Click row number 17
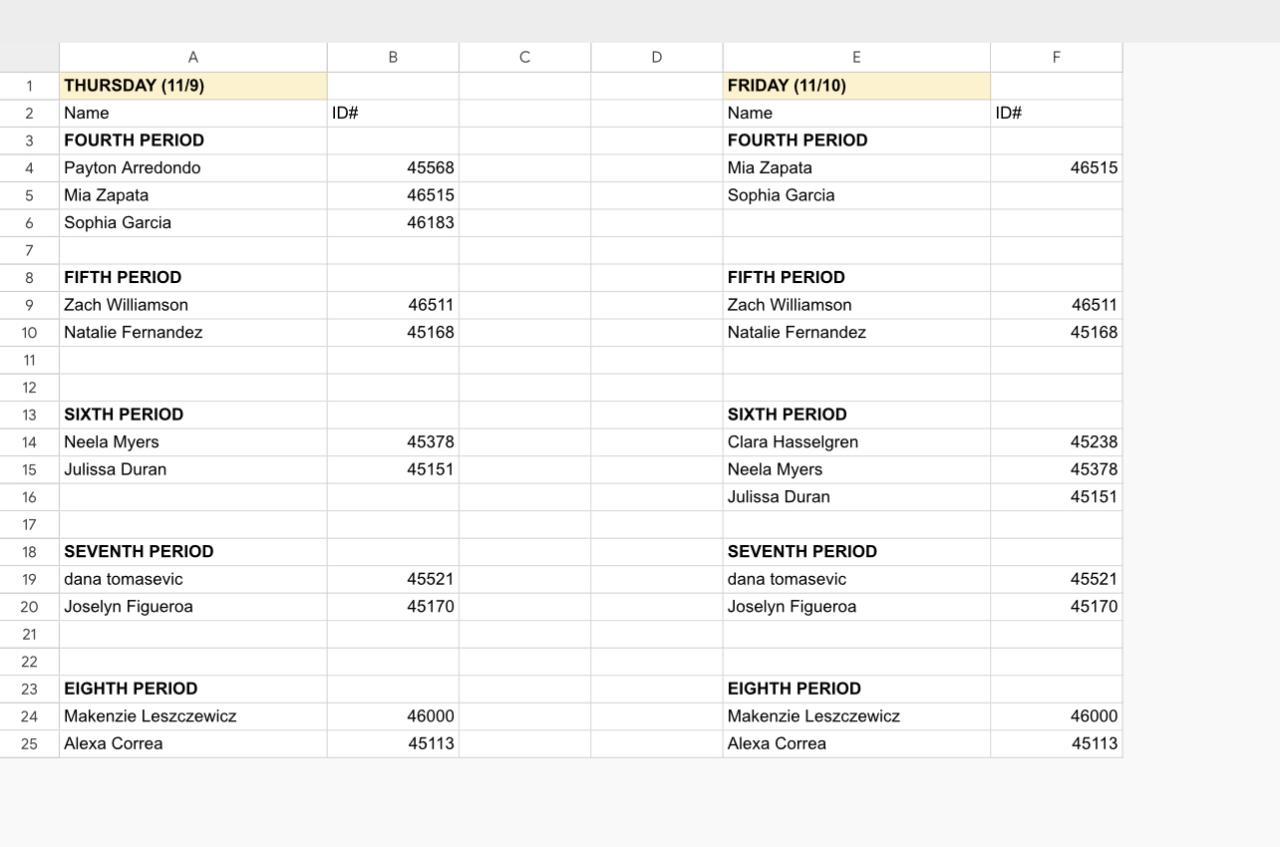1280x847 pixels. (x=29, y=524)
